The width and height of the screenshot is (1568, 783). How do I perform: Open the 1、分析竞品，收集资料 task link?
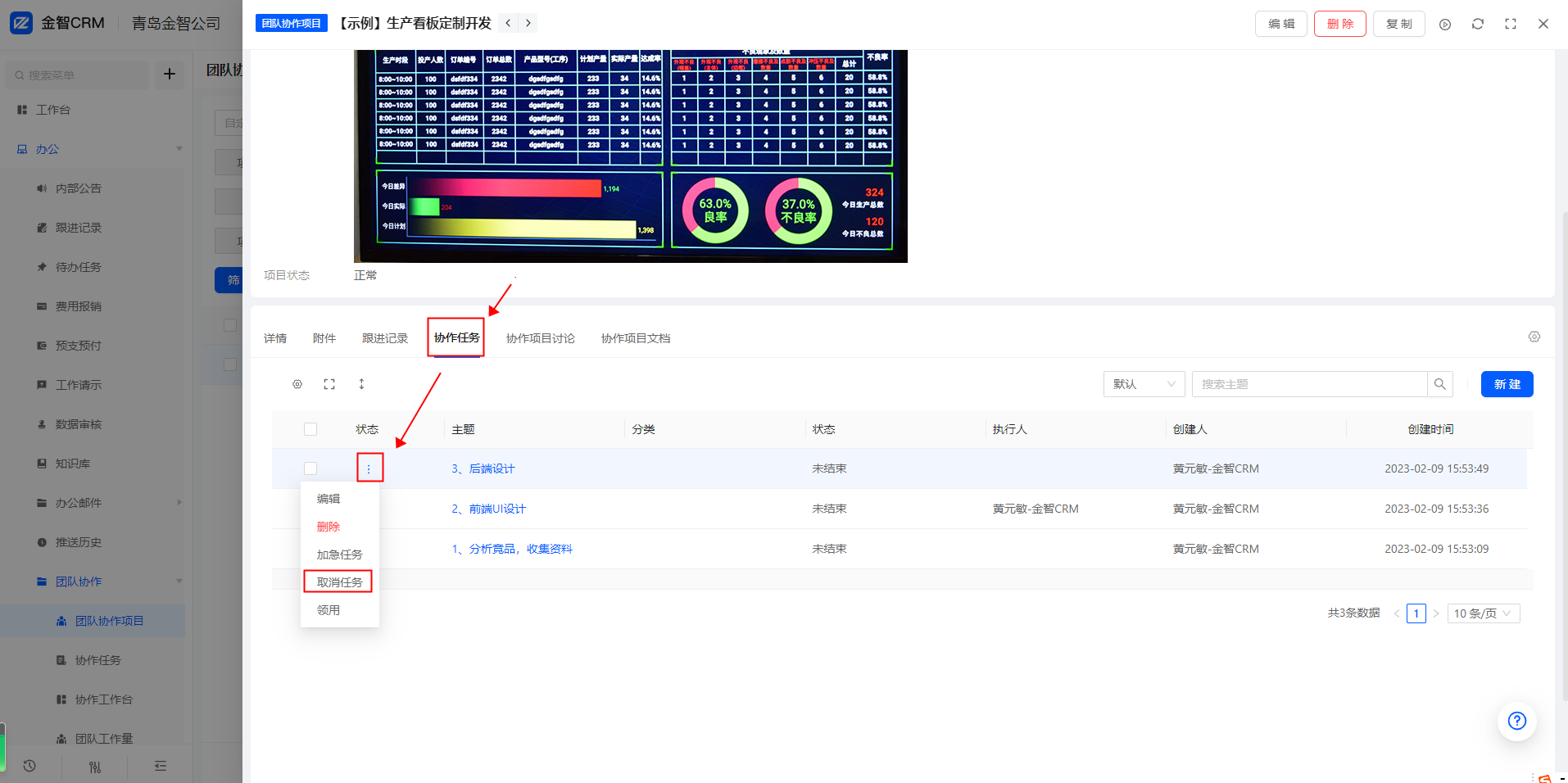[x=512, y=549]
